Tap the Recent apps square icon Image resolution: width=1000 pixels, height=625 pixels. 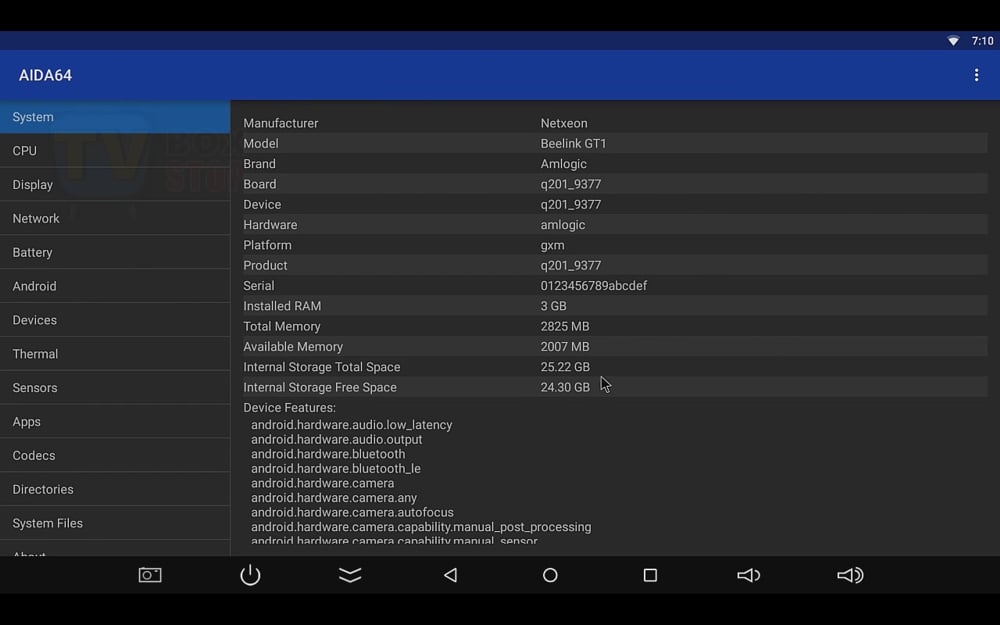point(650,575)
